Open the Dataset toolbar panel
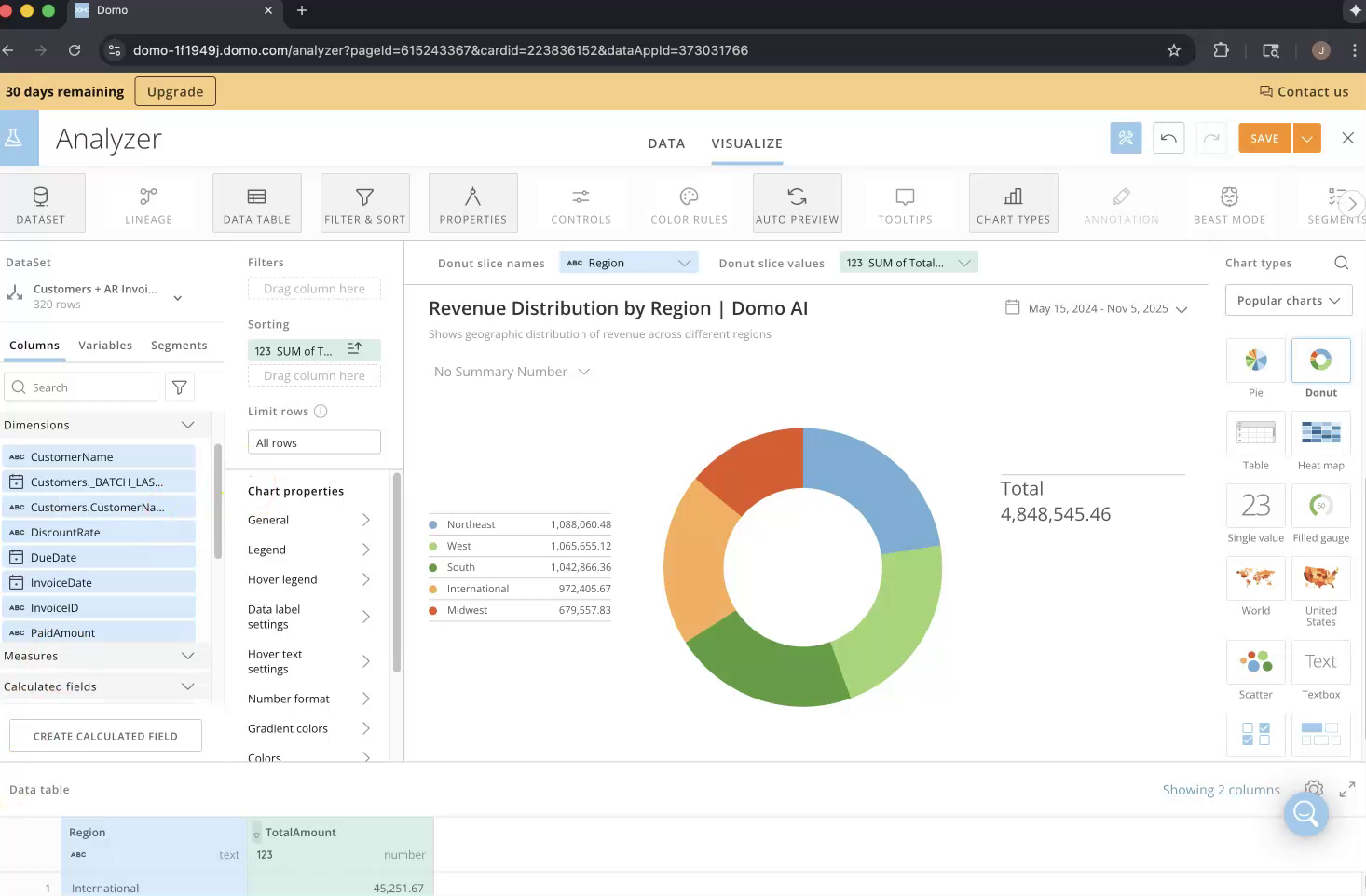Screen dimensions: 1366x896 coord(41,203)
